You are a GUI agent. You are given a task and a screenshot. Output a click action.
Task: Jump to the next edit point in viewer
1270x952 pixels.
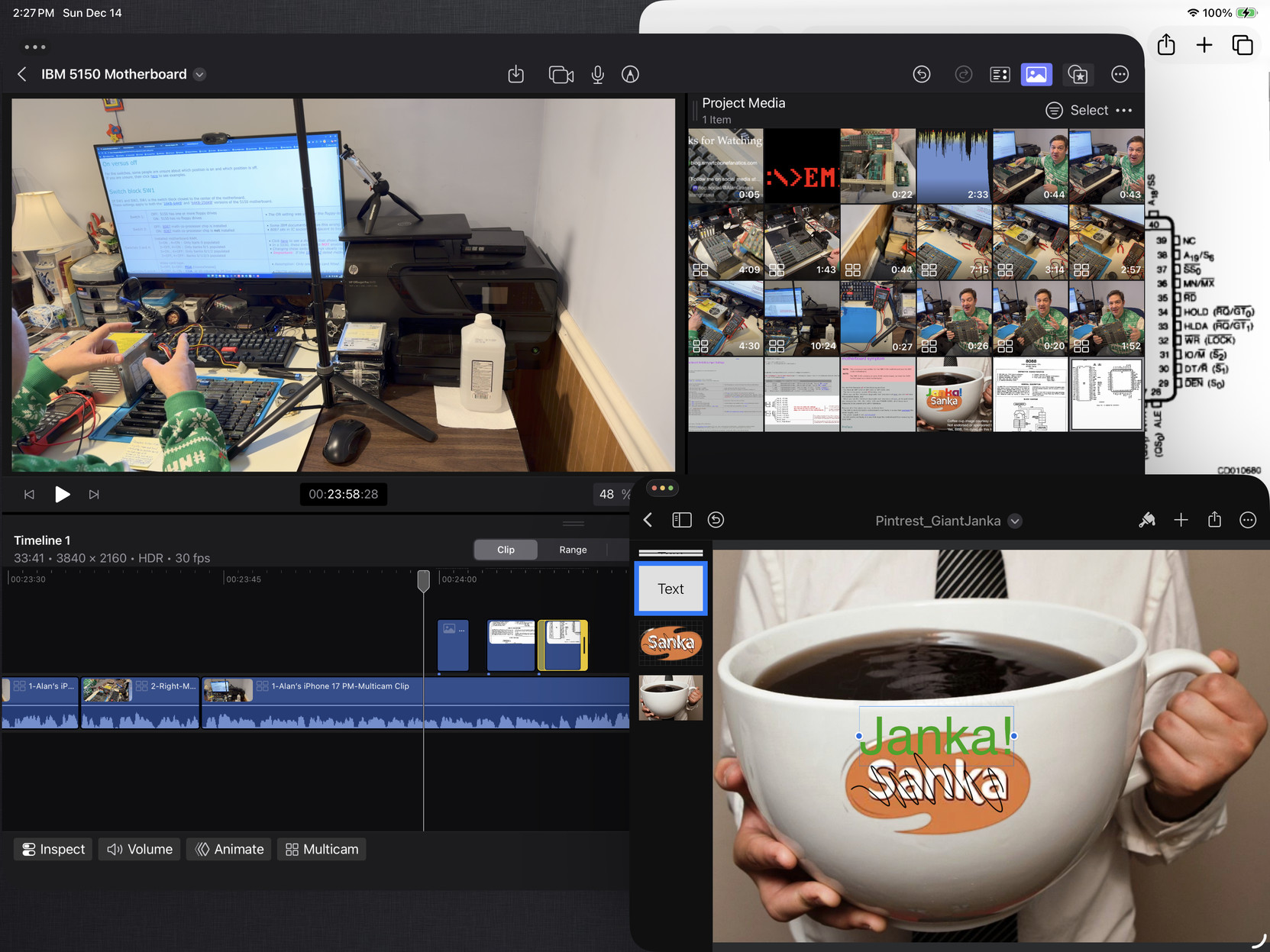94,495
